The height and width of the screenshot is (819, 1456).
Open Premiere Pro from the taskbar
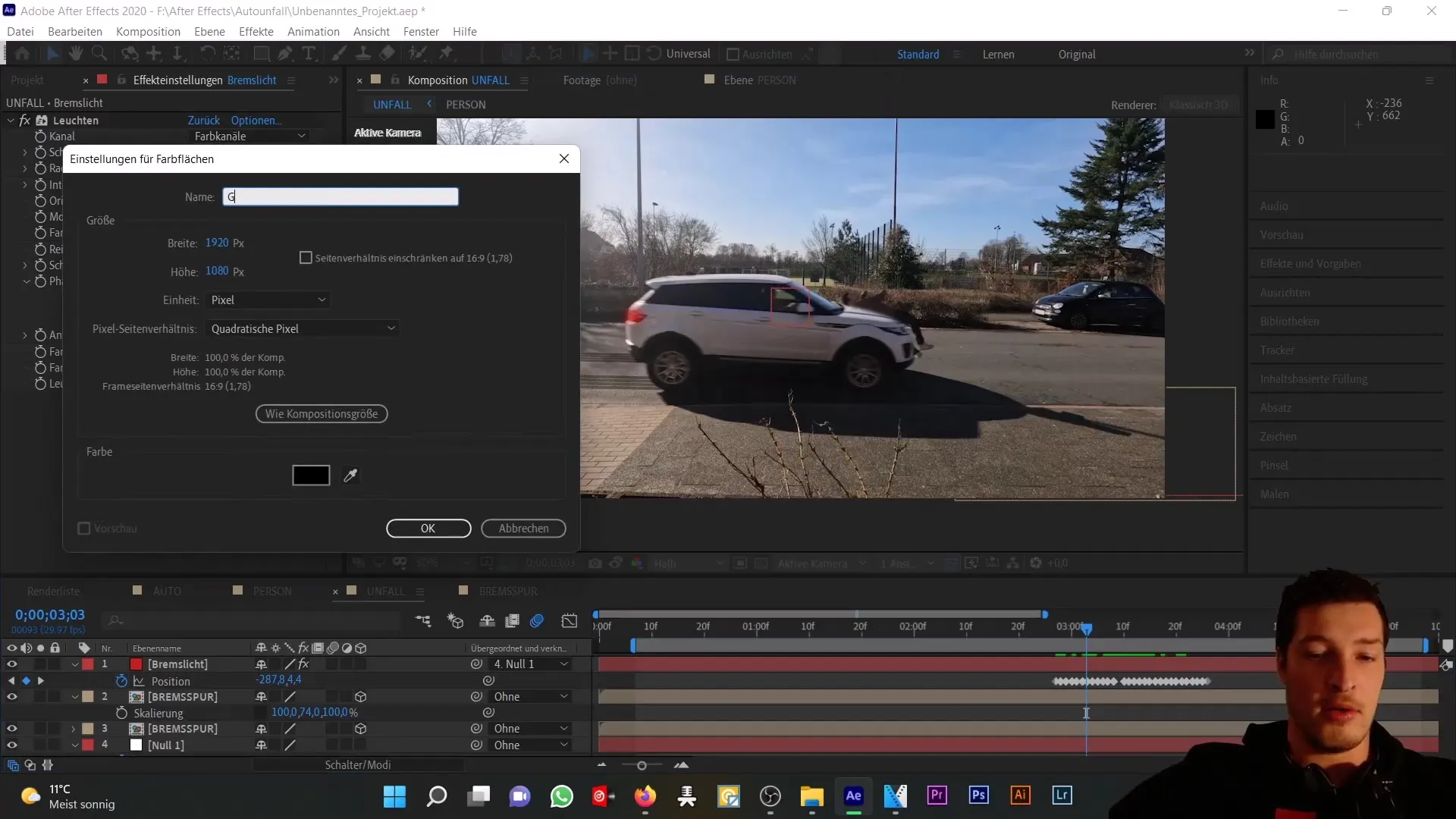(937, 795)
